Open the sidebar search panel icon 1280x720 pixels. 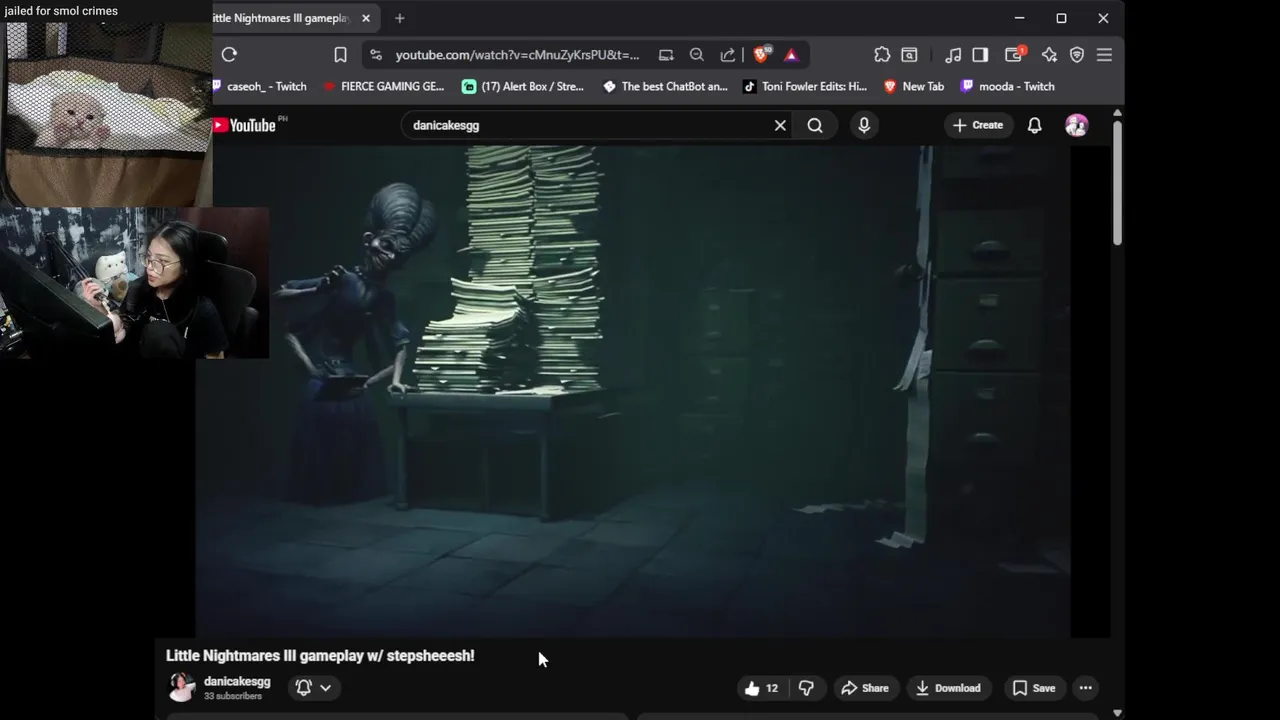(910, 55)
